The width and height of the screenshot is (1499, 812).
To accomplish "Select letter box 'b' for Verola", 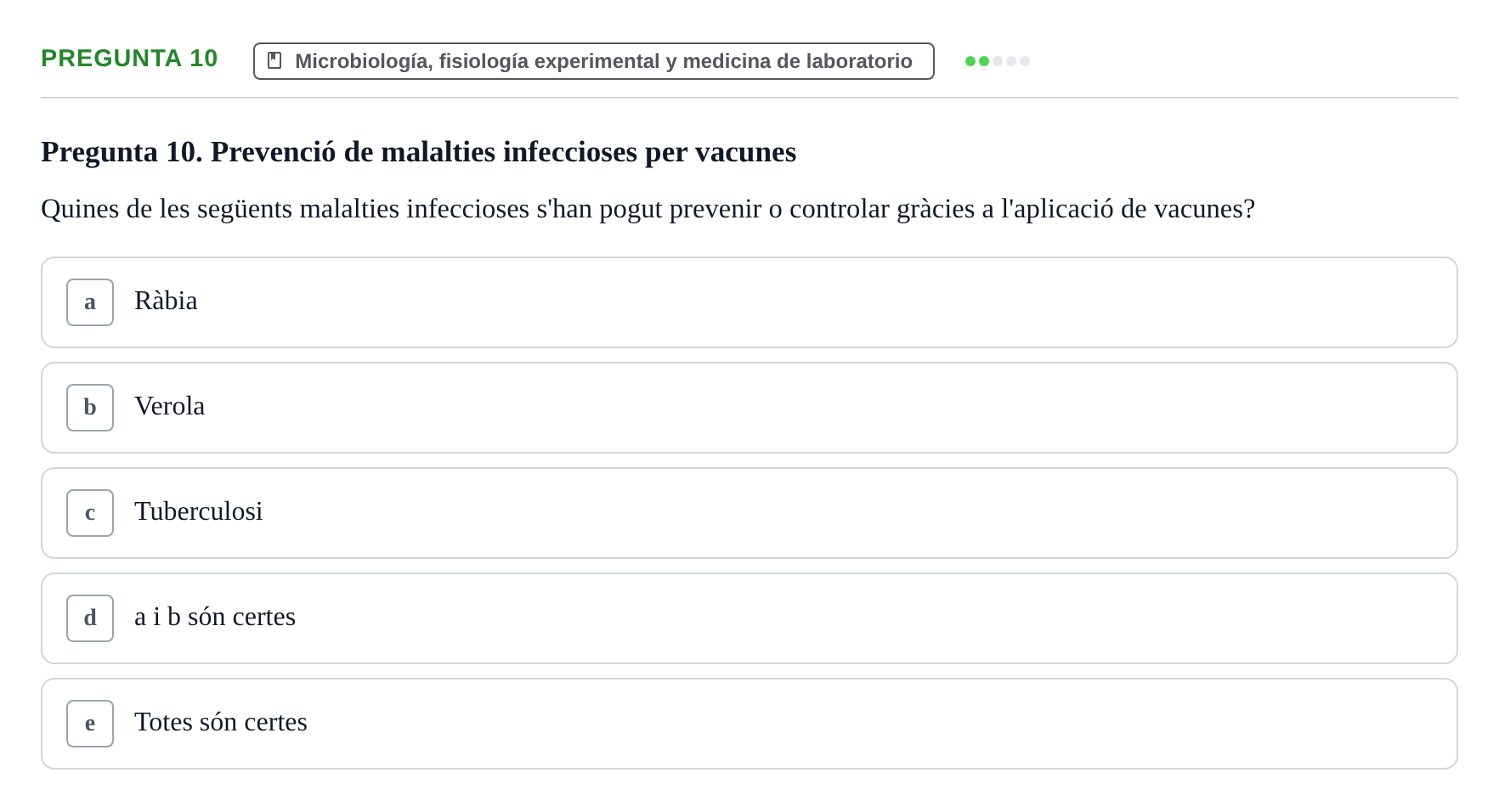I will coord(90,408).
